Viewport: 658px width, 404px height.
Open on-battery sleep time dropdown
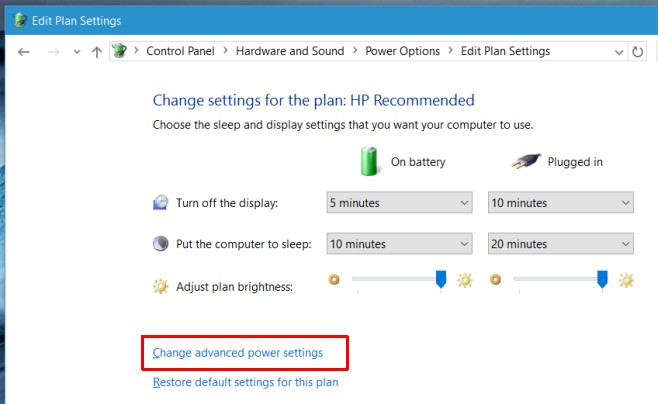(400, 244)
